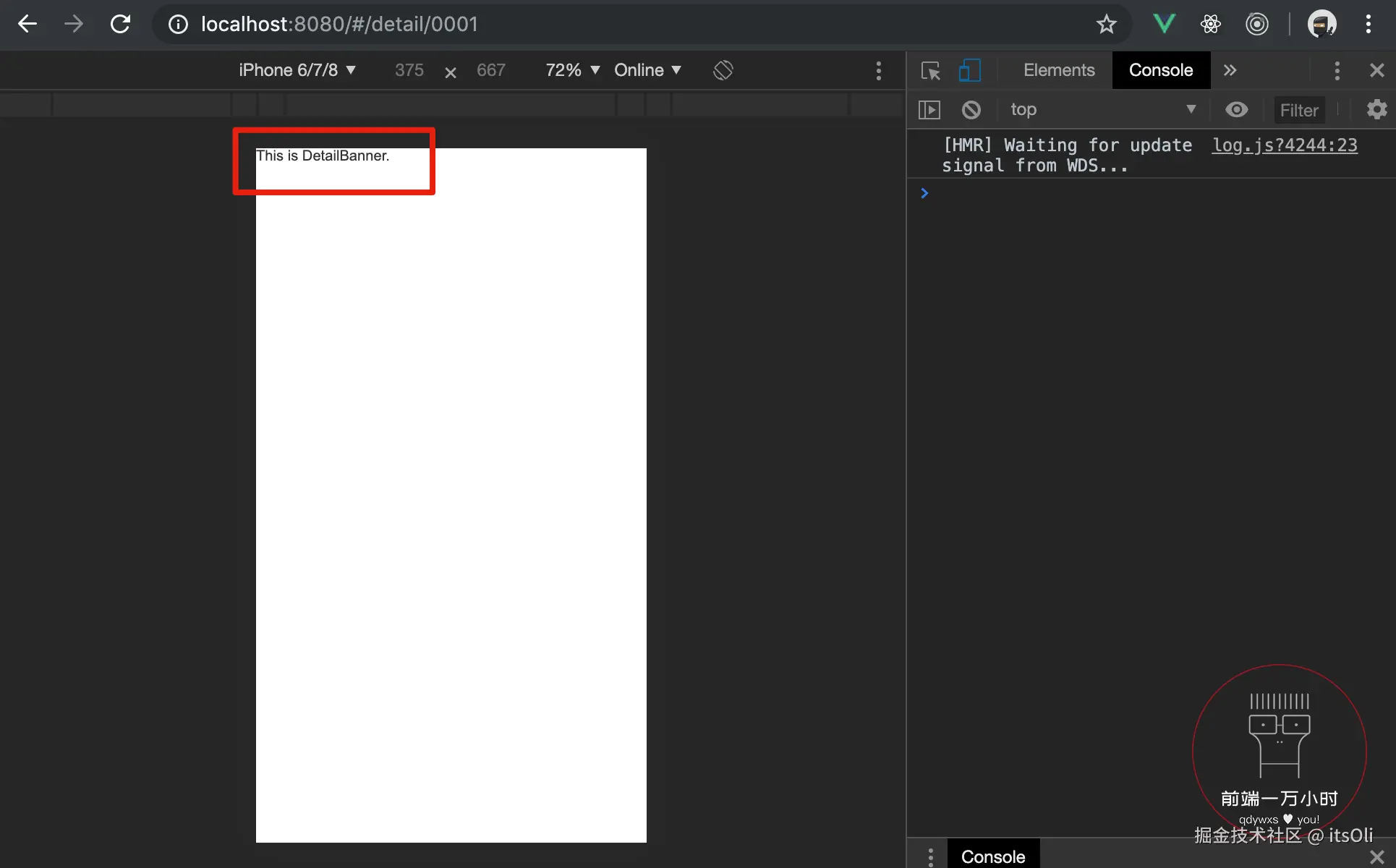
Task: Switch to the Elements tab
Action: 1059,70
